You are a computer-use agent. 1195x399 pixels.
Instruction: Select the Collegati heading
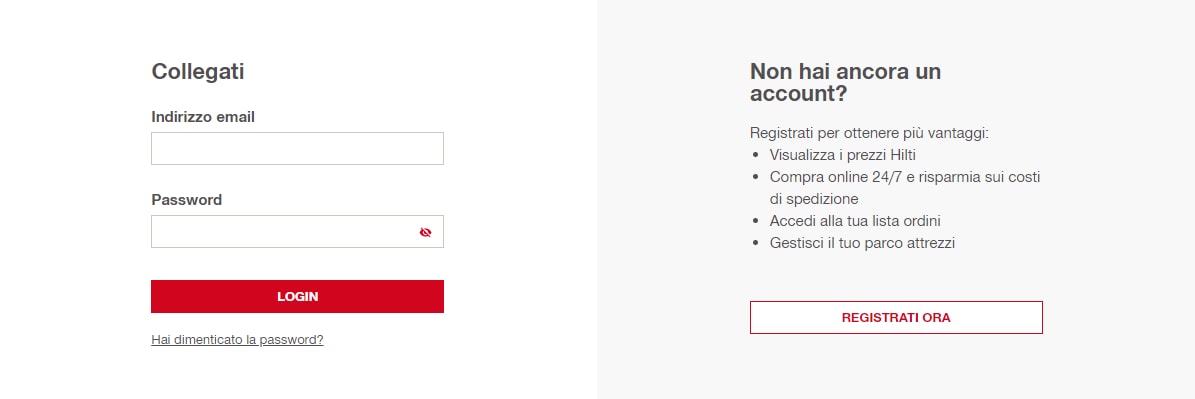[198, 72]
